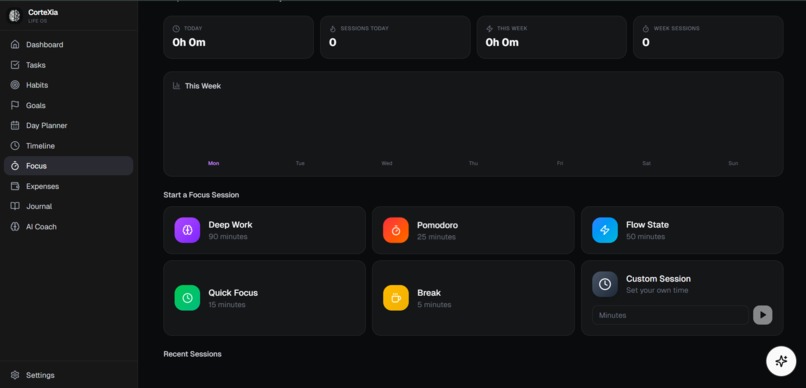Open the Day Planner
Screen dimensions: 806x388
pos(68,125)
